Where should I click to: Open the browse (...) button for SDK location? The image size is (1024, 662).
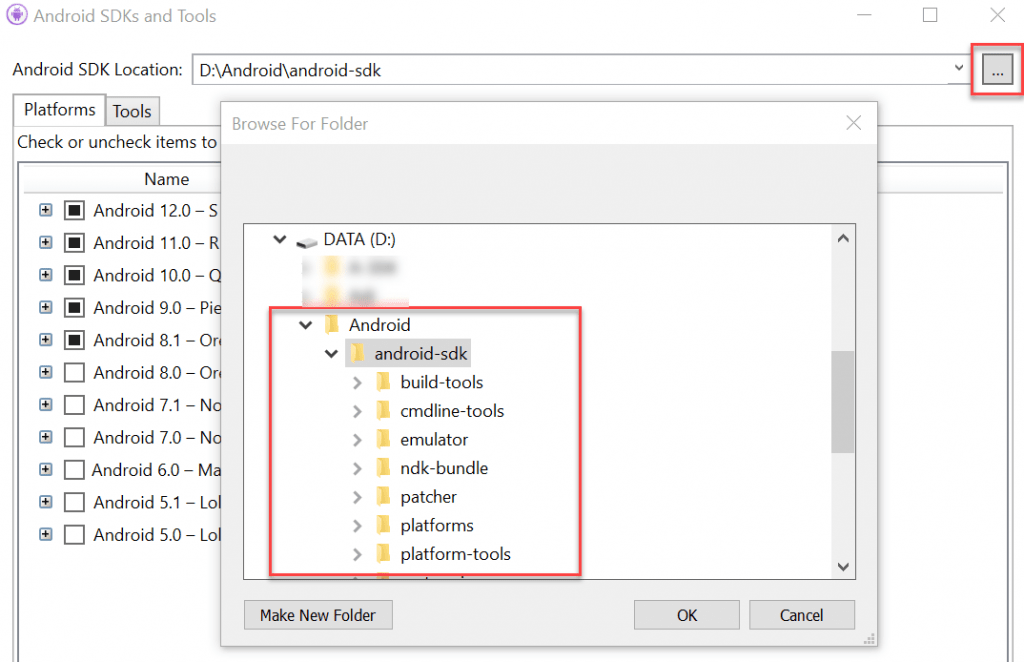coord(997,69)
